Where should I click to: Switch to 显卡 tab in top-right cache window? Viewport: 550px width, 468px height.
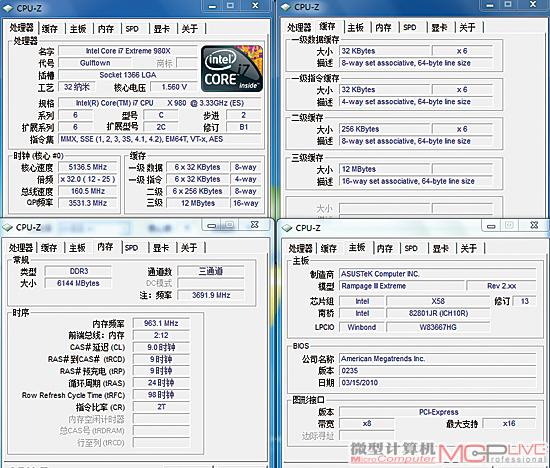(x=439, y=27)
